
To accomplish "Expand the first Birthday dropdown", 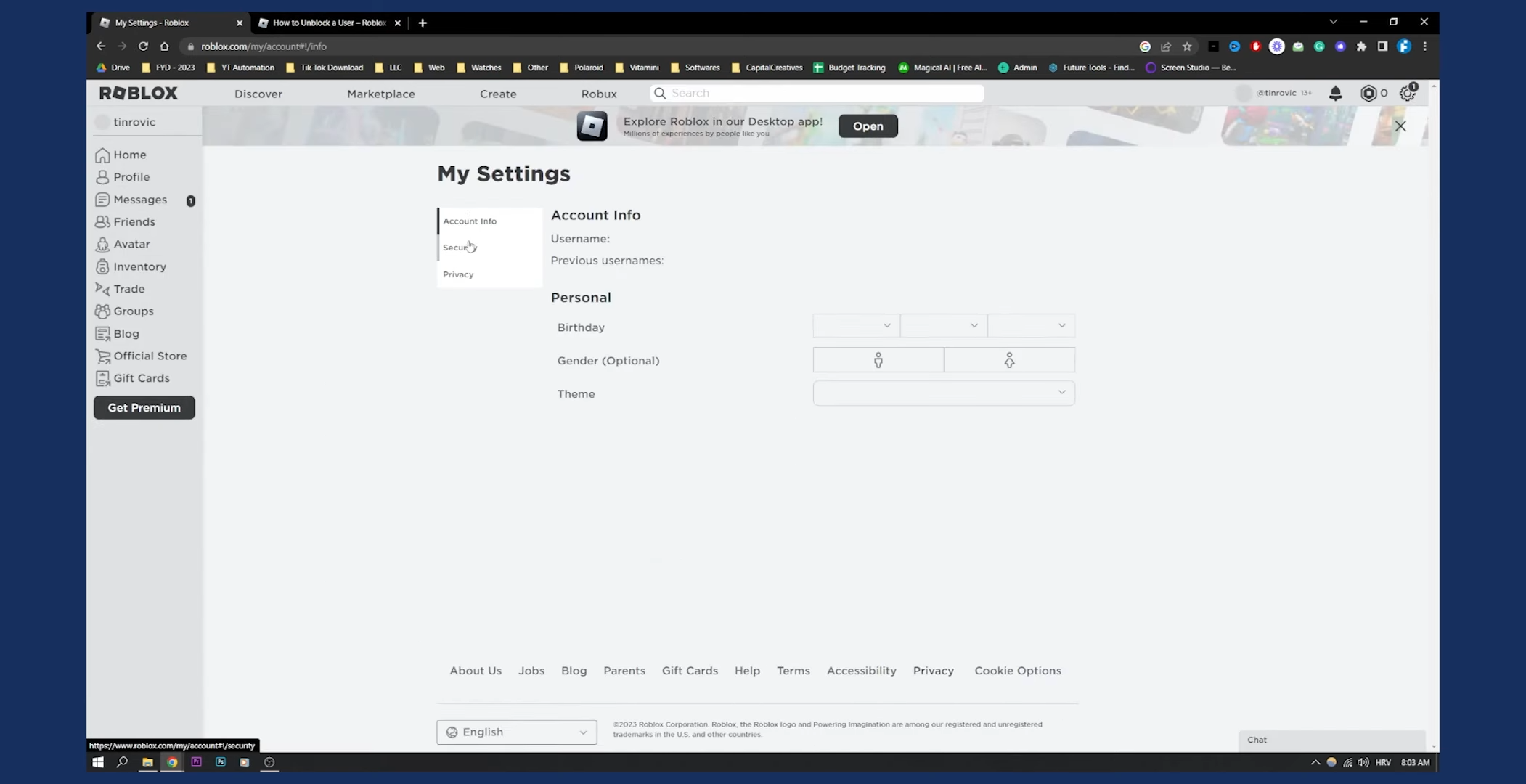I will [x=856, y=326].
